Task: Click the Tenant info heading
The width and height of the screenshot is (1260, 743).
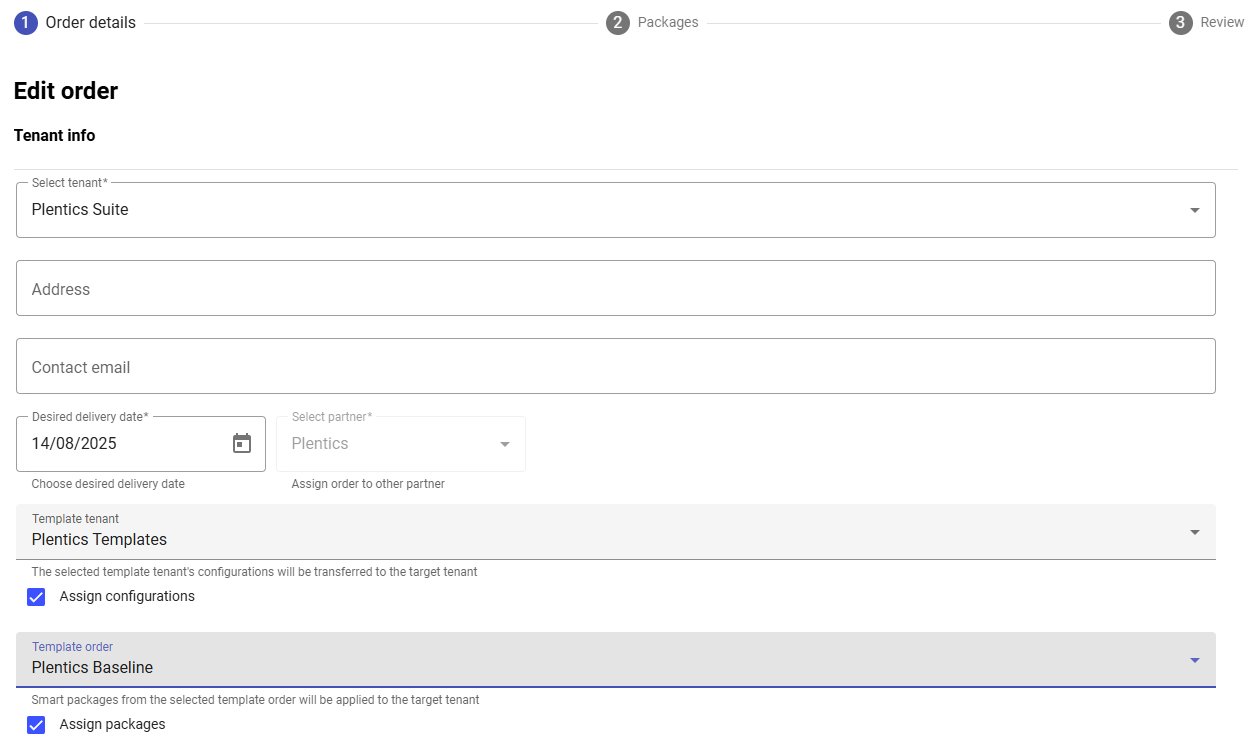Action: click(x=55, y=135)
